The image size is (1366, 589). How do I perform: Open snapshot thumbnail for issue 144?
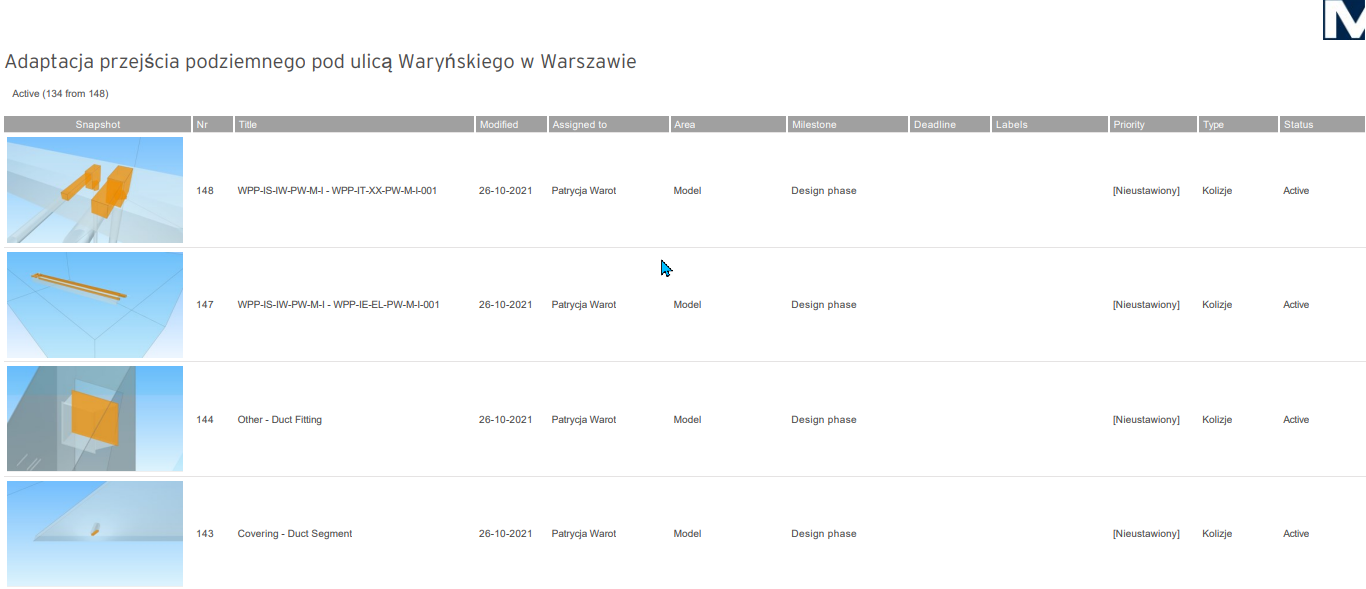[95, 419]
